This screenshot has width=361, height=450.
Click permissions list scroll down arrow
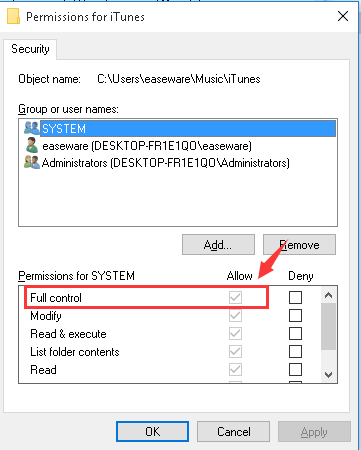(x=328, y=374)
